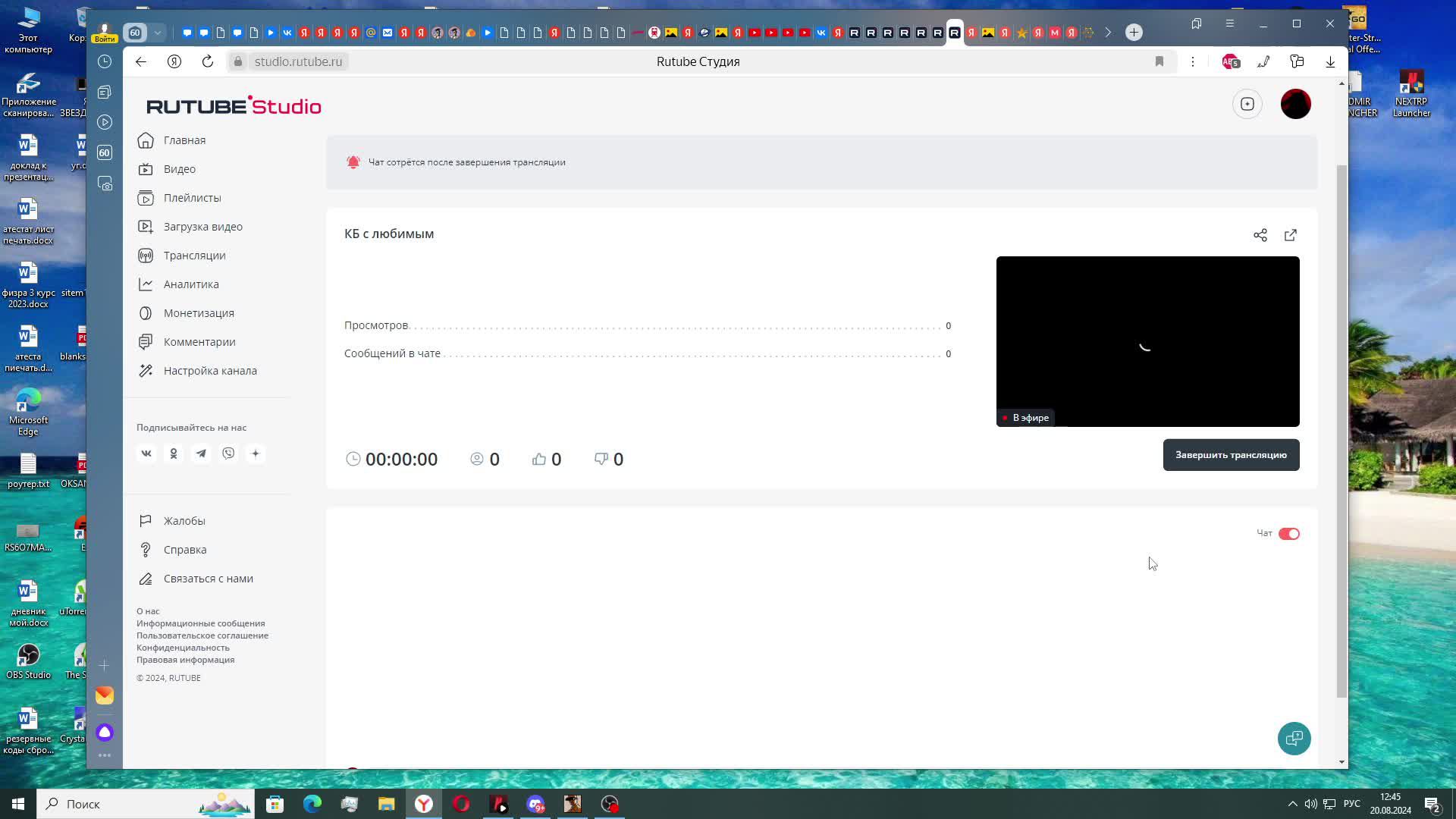Click the Войти login badge
The height and width of the screenshot is (819, 1456).
pyautogui.click(x=105, y=38)
